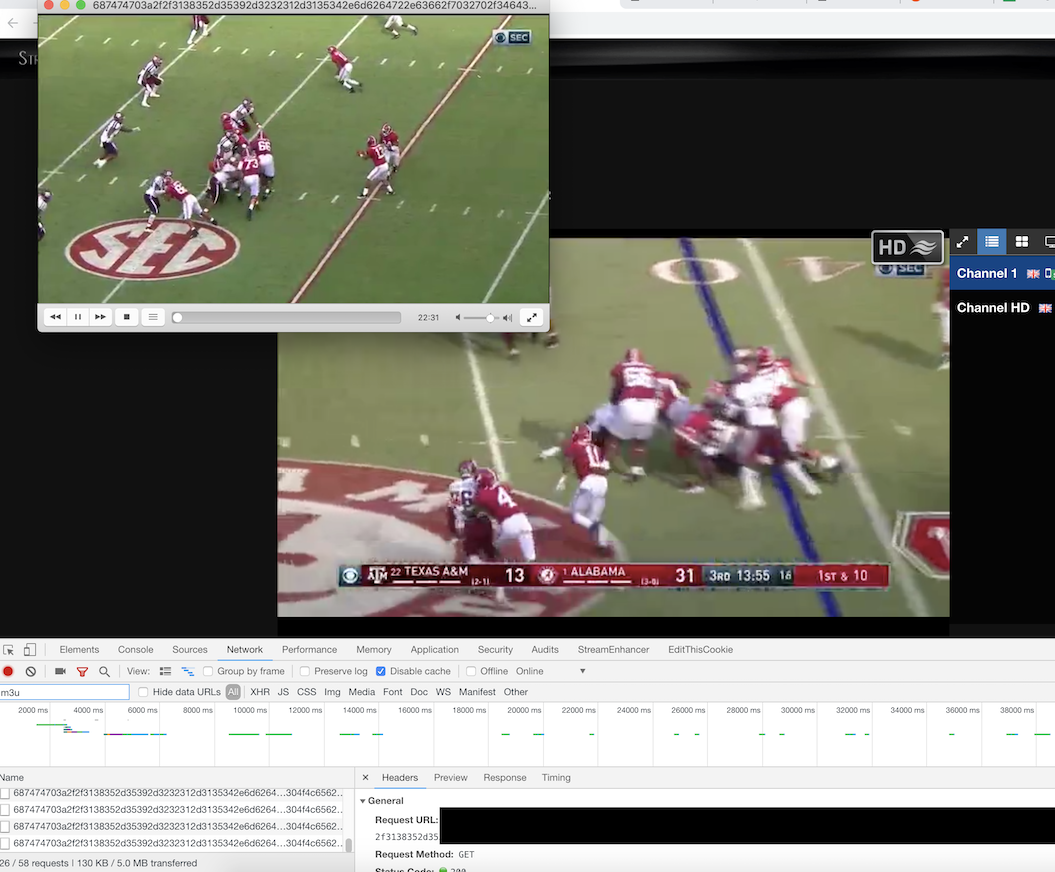
Task: Open the Console tab
Action: tap(135, 650)
